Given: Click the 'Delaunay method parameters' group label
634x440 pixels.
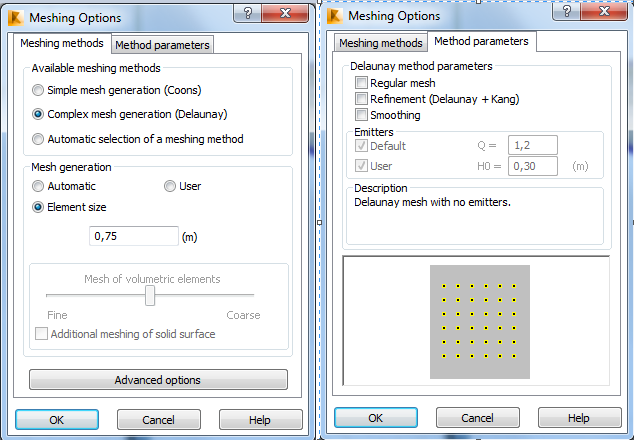Looking at the screenshot, I should [421, 66].
